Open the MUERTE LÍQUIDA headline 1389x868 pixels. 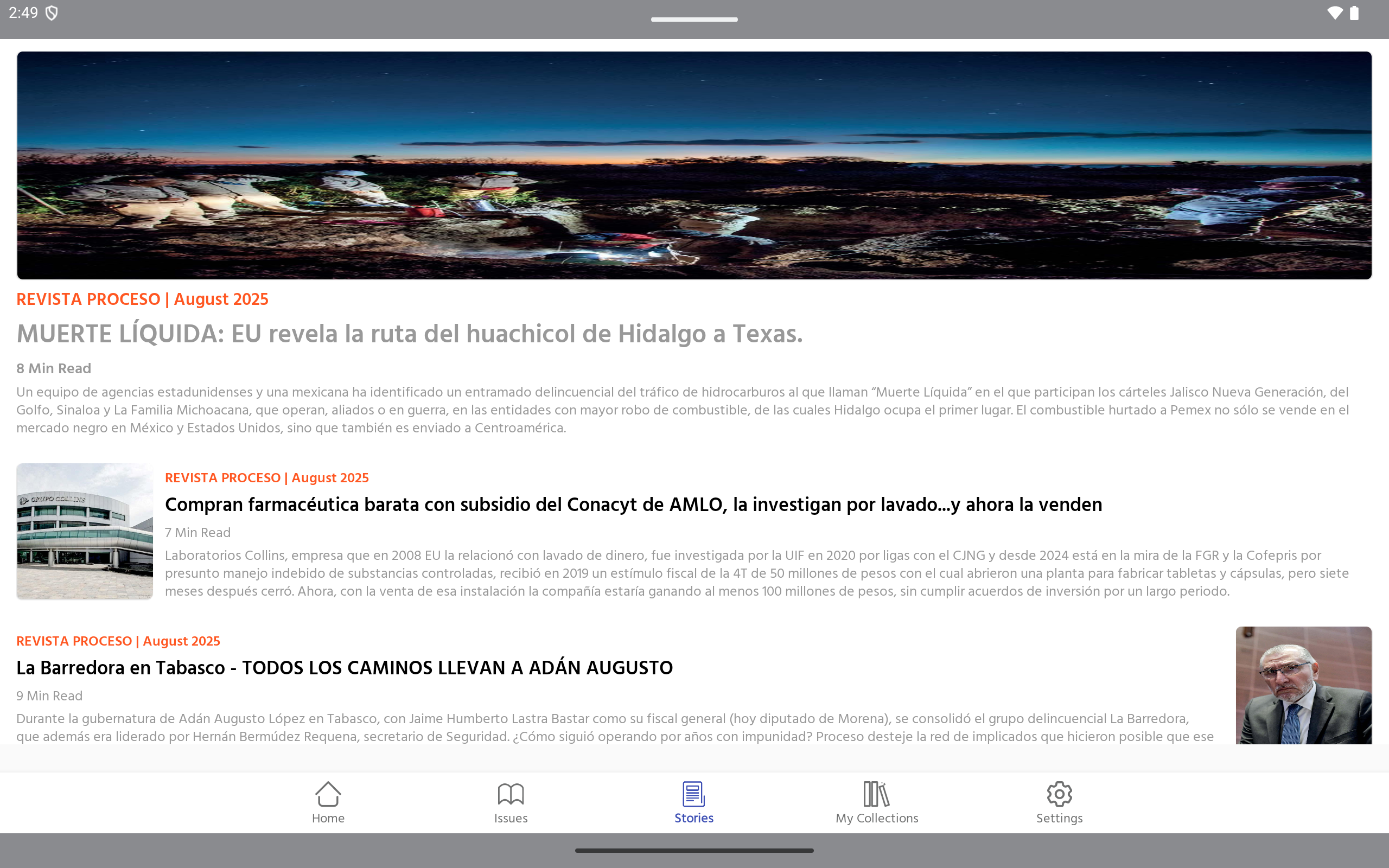coord(409,334)
